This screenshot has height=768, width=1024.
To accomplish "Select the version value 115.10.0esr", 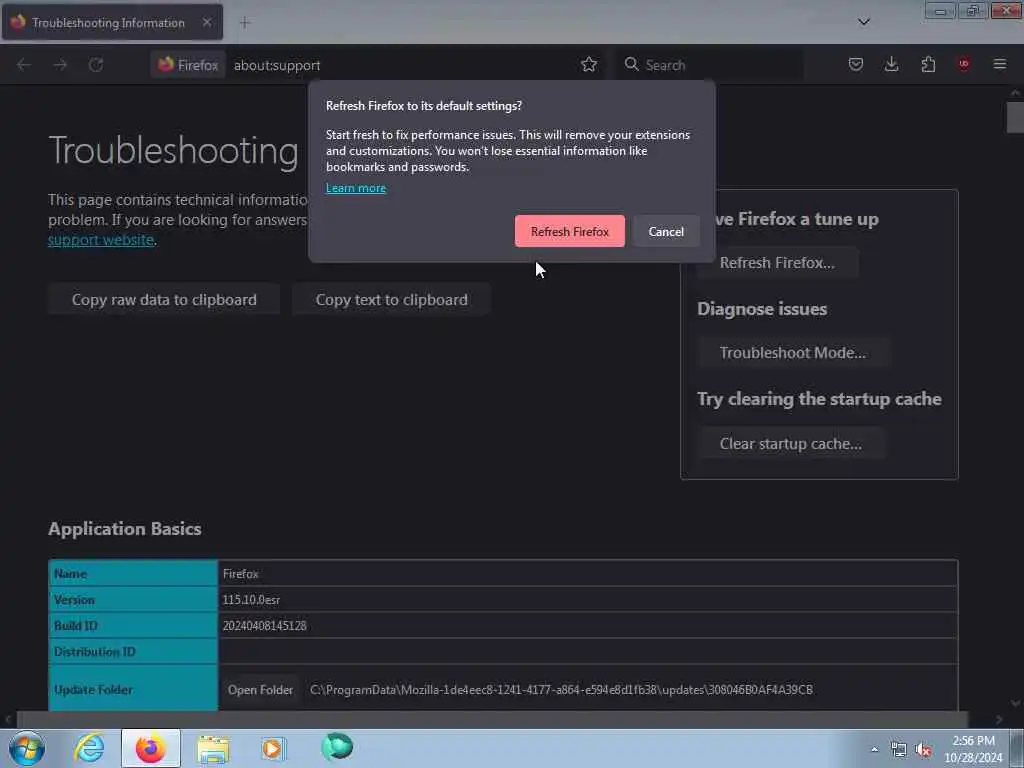I will [x=251, y=600].
